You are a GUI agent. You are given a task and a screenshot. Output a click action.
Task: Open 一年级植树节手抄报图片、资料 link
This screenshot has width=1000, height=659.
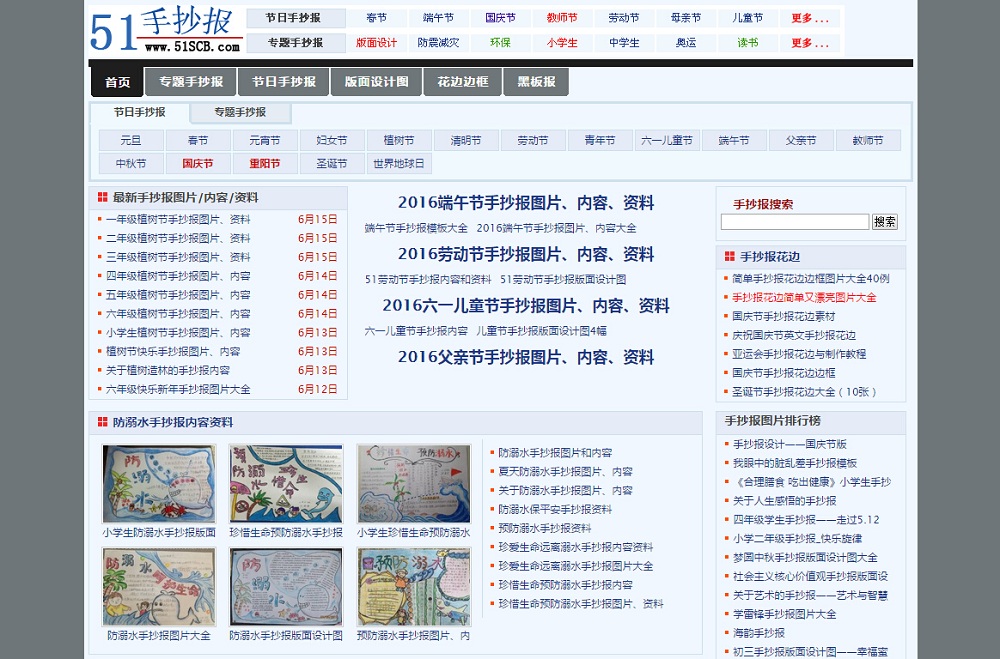178,219
